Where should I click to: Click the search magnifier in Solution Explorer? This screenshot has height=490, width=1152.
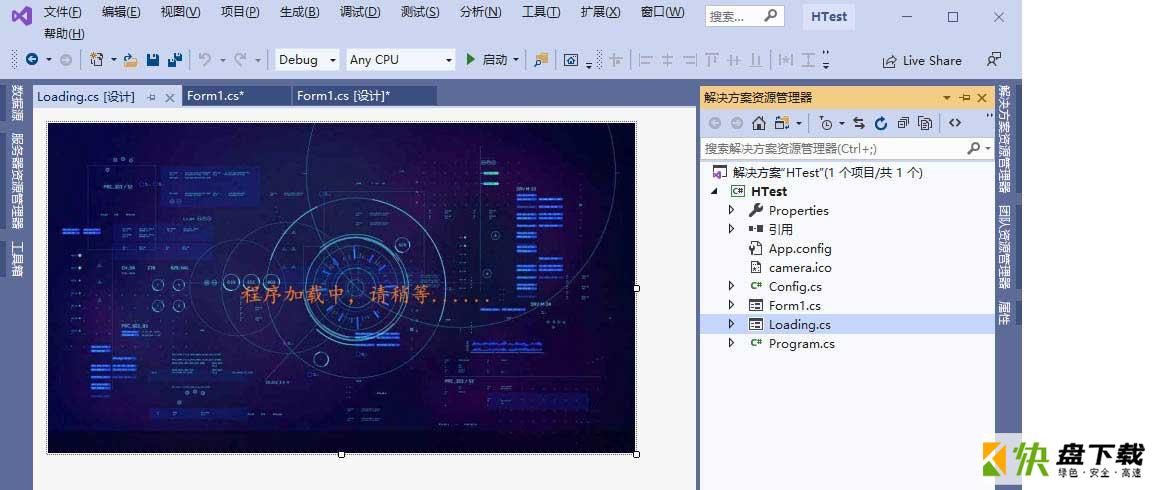[973, 148]
